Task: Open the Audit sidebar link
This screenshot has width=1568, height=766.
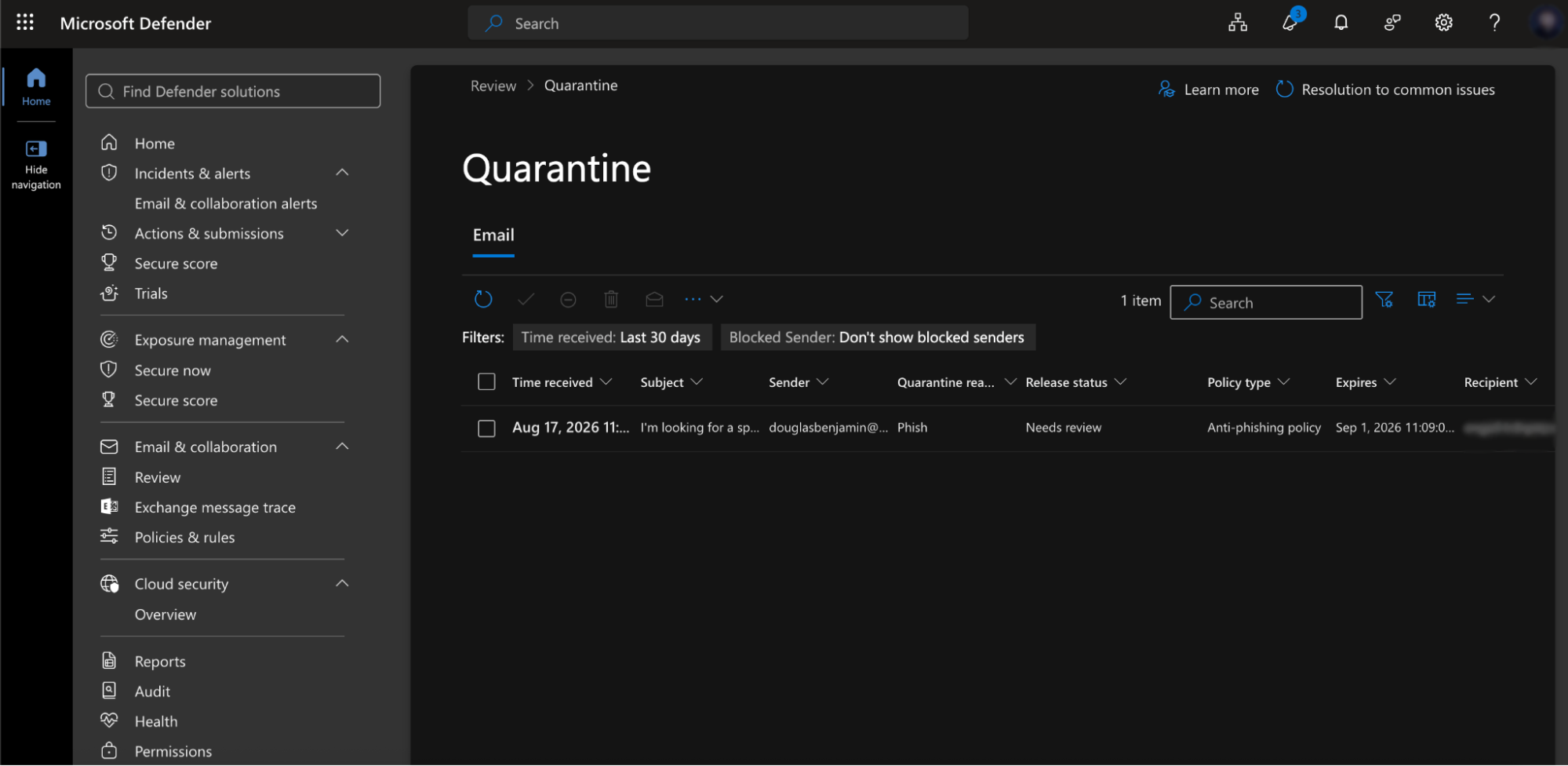Action: (152, 691)
